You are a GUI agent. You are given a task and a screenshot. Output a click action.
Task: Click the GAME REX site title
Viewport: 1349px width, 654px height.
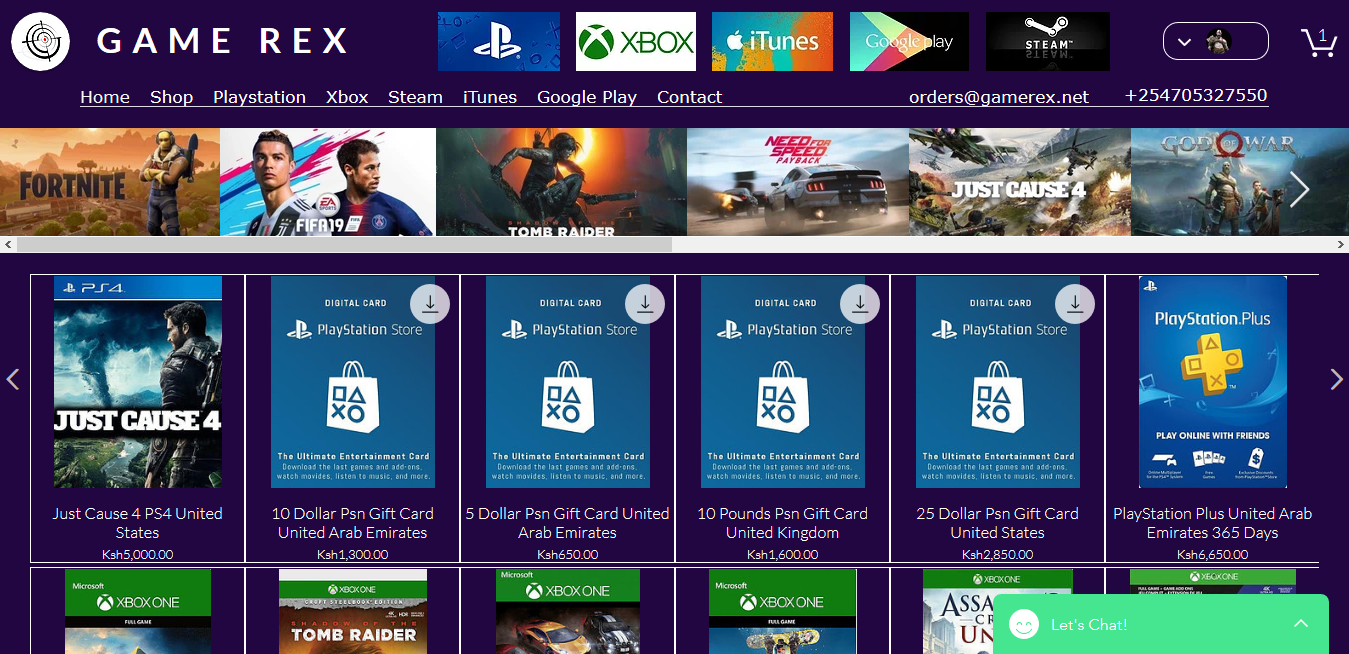click(223, 41)
